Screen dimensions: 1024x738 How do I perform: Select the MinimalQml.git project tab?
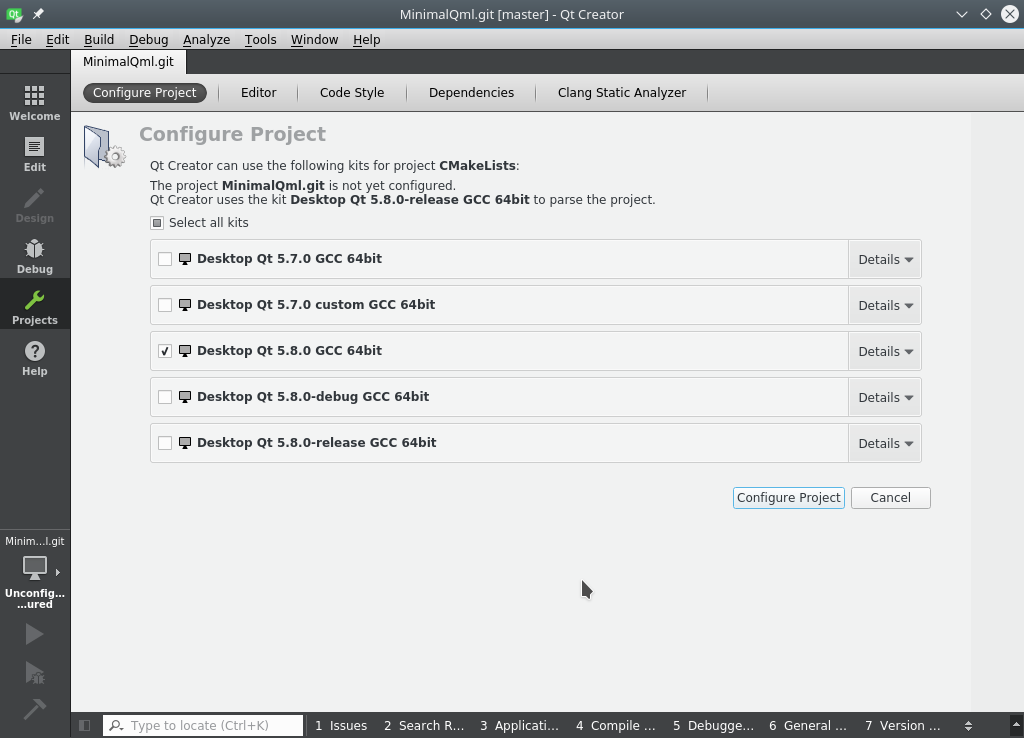click(x=128, y=61)
